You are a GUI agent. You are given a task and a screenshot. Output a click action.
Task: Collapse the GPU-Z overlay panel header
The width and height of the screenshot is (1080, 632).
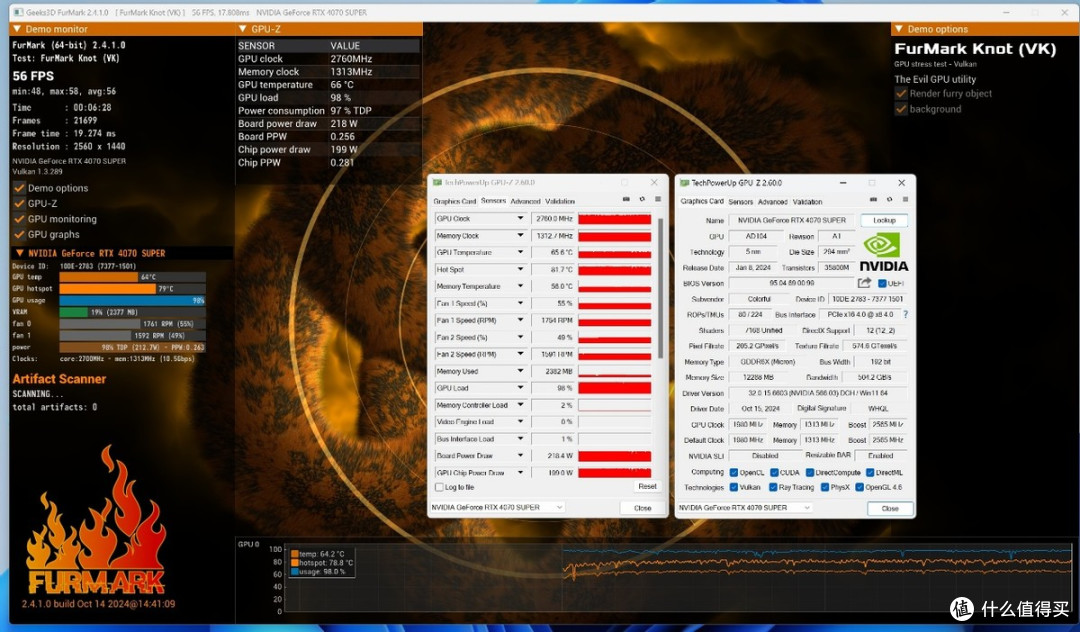(x=242, y=29)
